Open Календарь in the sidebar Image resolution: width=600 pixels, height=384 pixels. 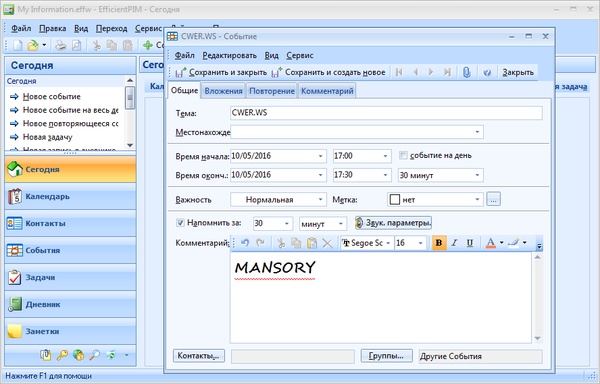70,197
